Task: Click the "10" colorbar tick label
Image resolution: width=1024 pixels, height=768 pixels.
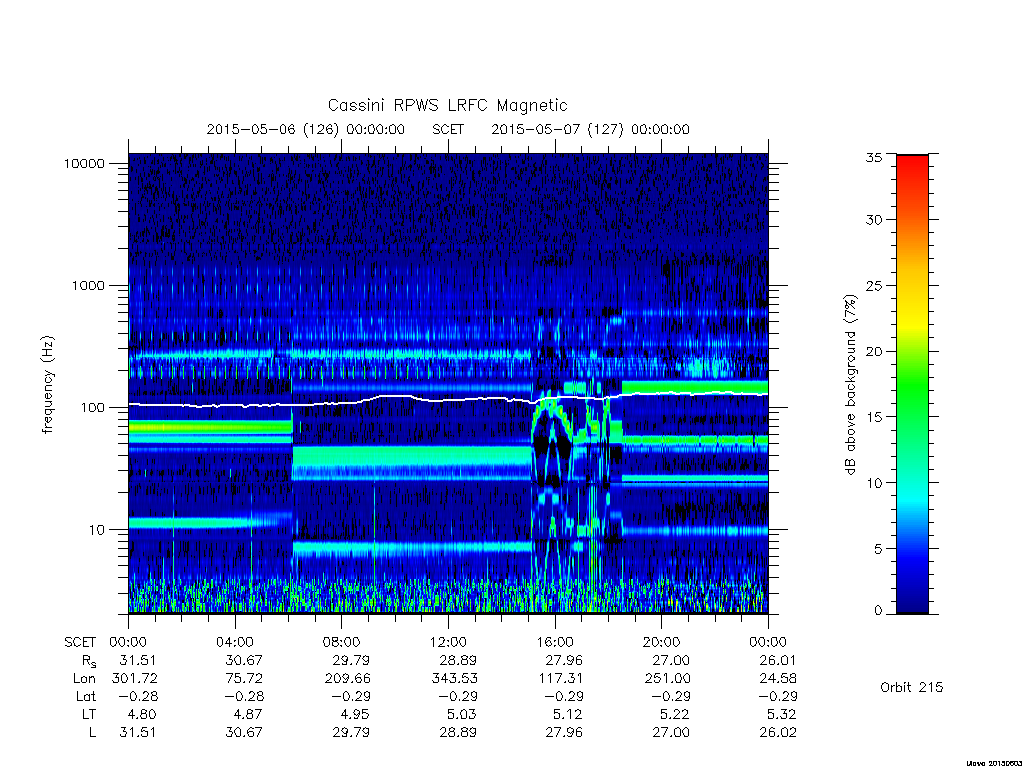Action: pos(873,483)
